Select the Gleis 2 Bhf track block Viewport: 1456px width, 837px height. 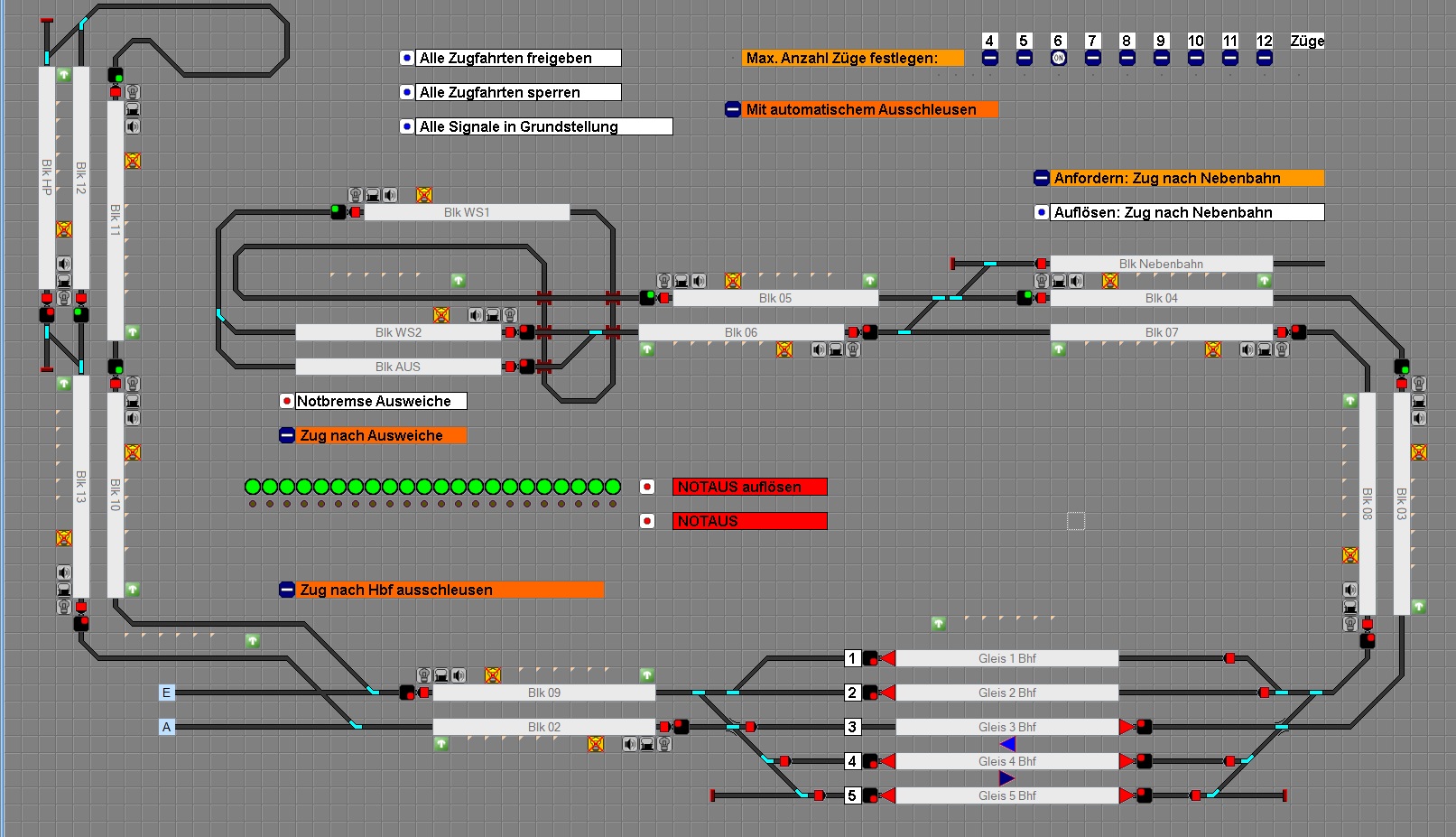tap(1006, 693)
